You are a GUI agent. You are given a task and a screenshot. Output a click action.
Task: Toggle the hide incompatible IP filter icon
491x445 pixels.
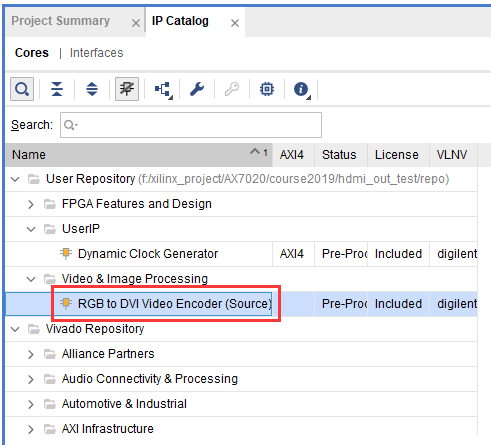point(127,89)
